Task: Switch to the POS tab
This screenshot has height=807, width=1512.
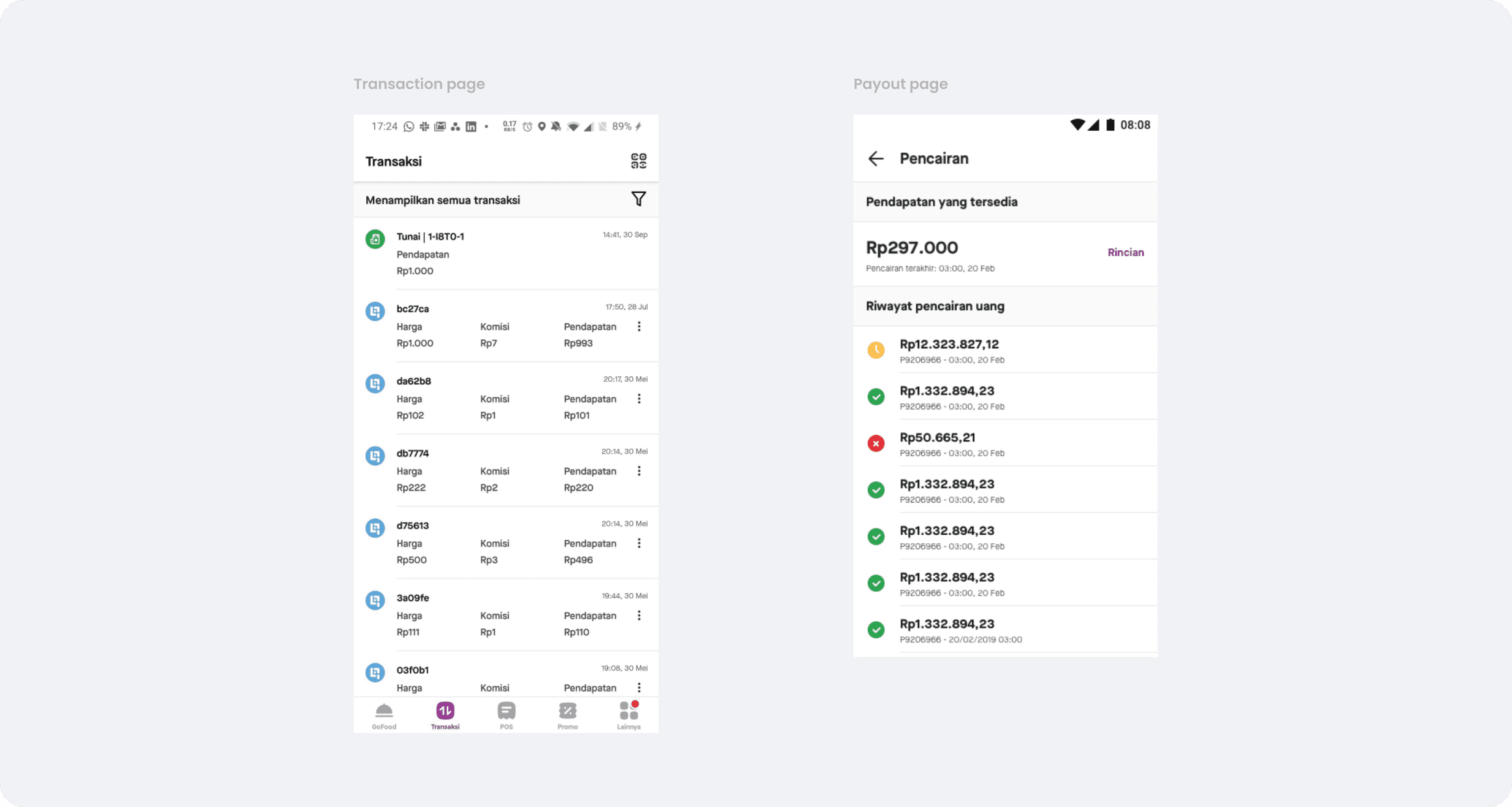Action: pyautogui.click(x=506, y=716)
